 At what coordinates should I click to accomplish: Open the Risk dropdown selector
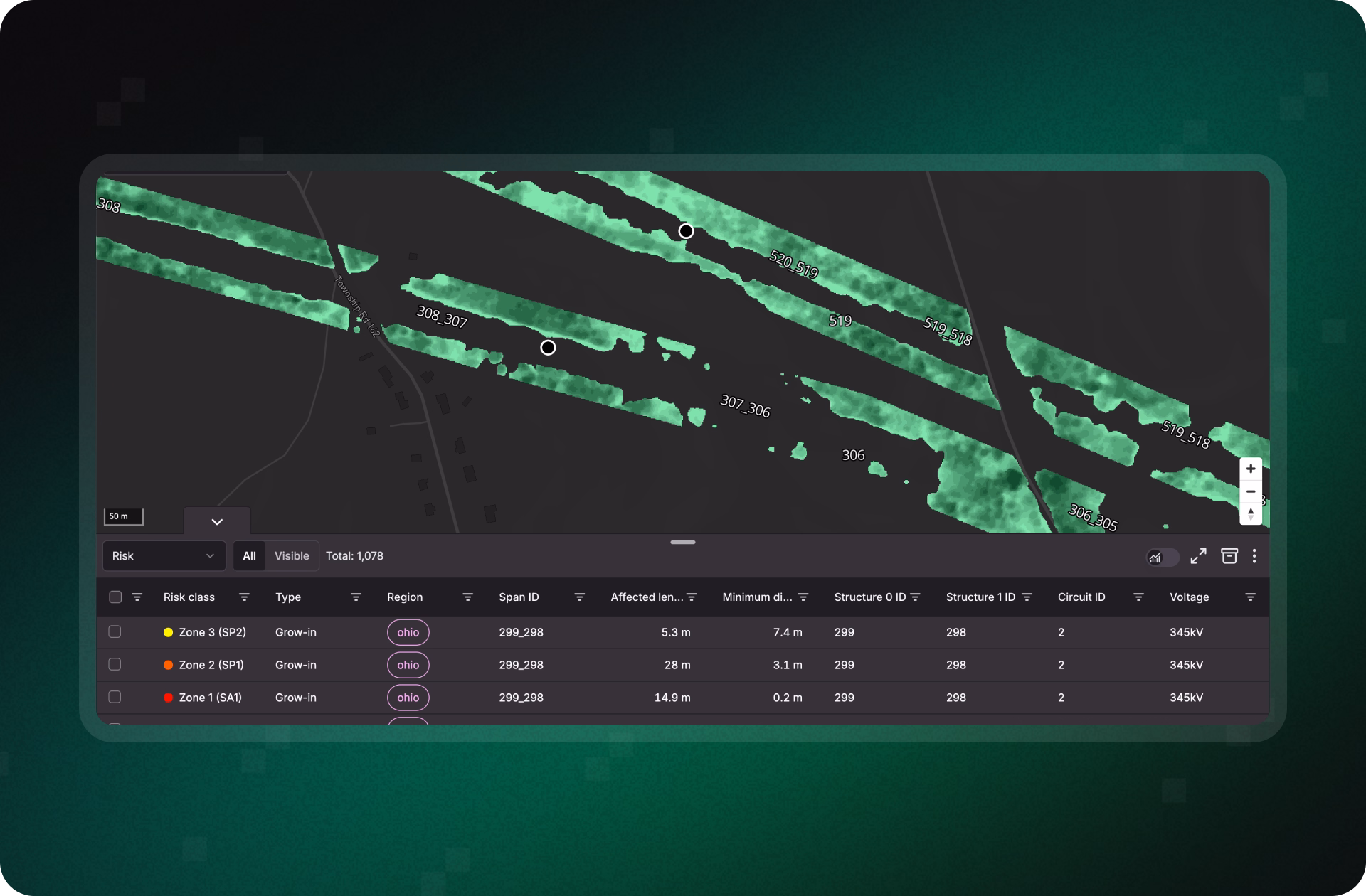pyautogui.click(x=164, y=556)
